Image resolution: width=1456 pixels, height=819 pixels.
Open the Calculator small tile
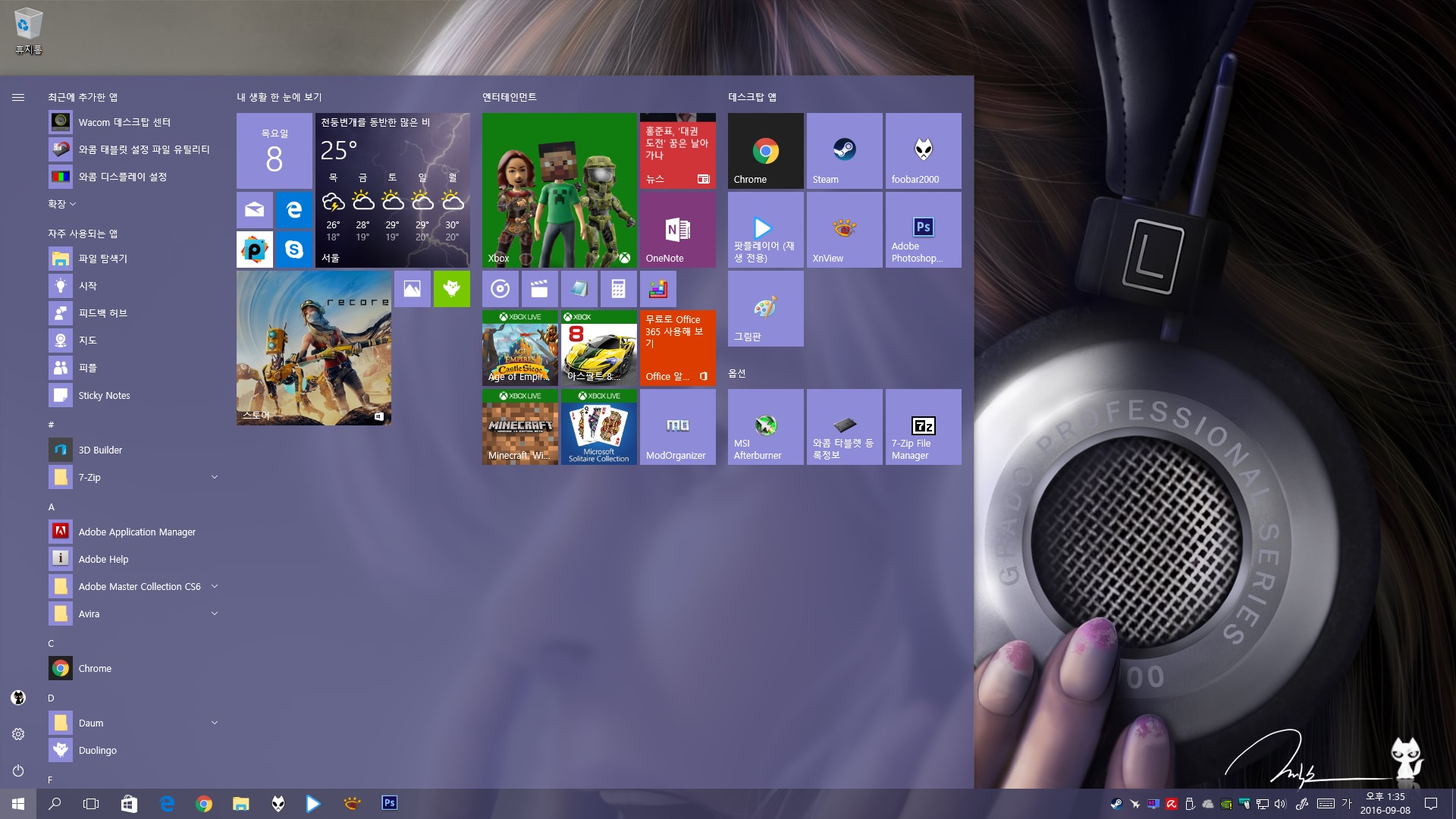click(x=618, y=289)
